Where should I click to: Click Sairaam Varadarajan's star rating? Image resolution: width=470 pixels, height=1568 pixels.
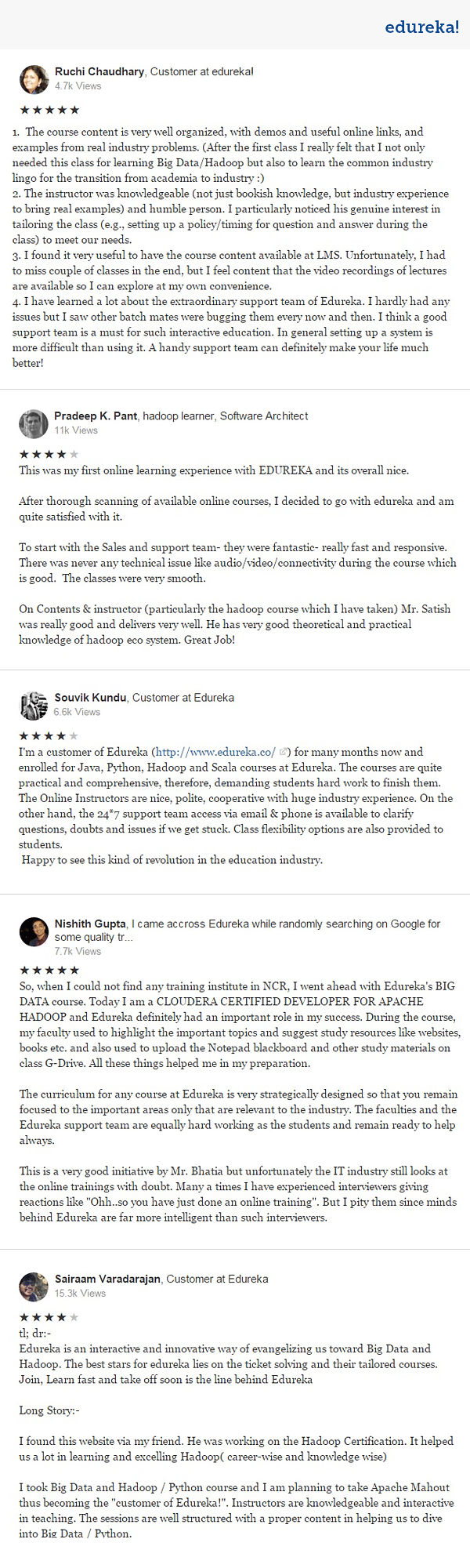[49, 1317]
